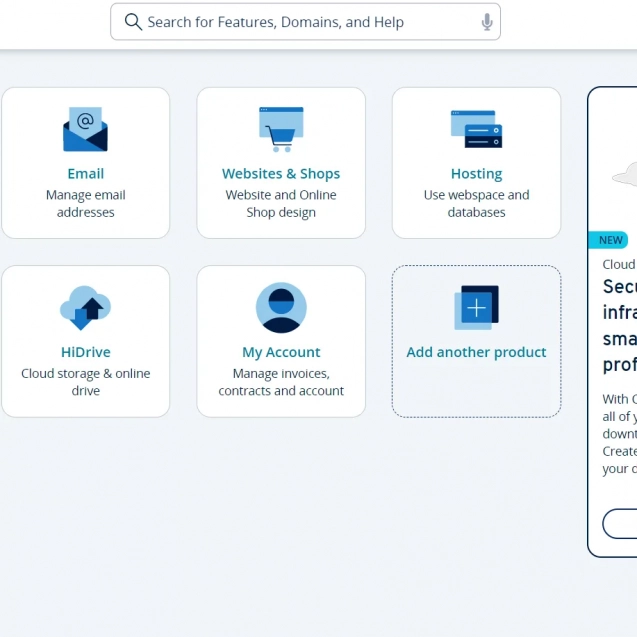Click 'Use webspace and databases' text
Screen dimensions: 637x637
coord(476,204)
